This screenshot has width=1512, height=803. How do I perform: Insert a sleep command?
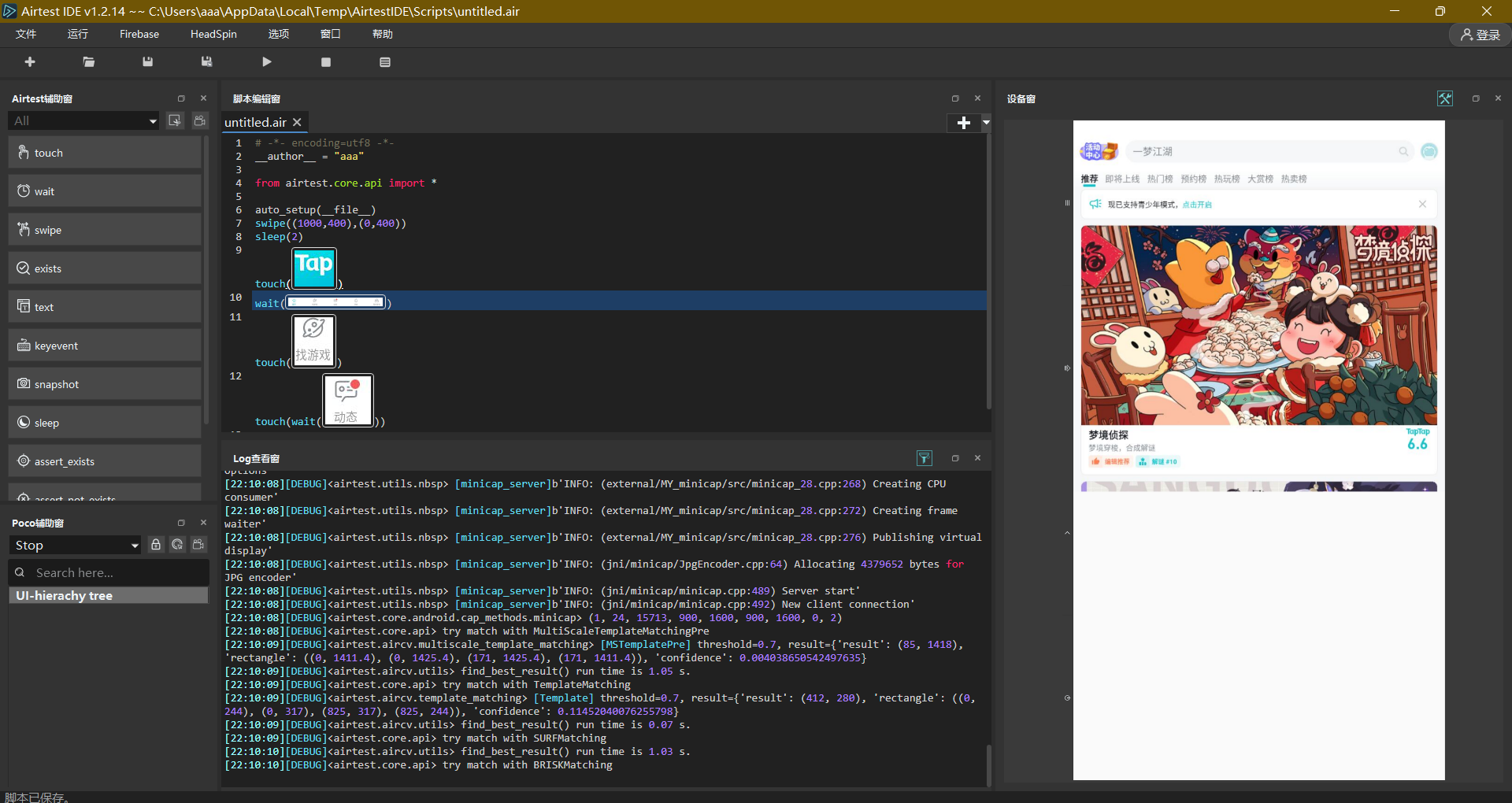pos(105,423)
